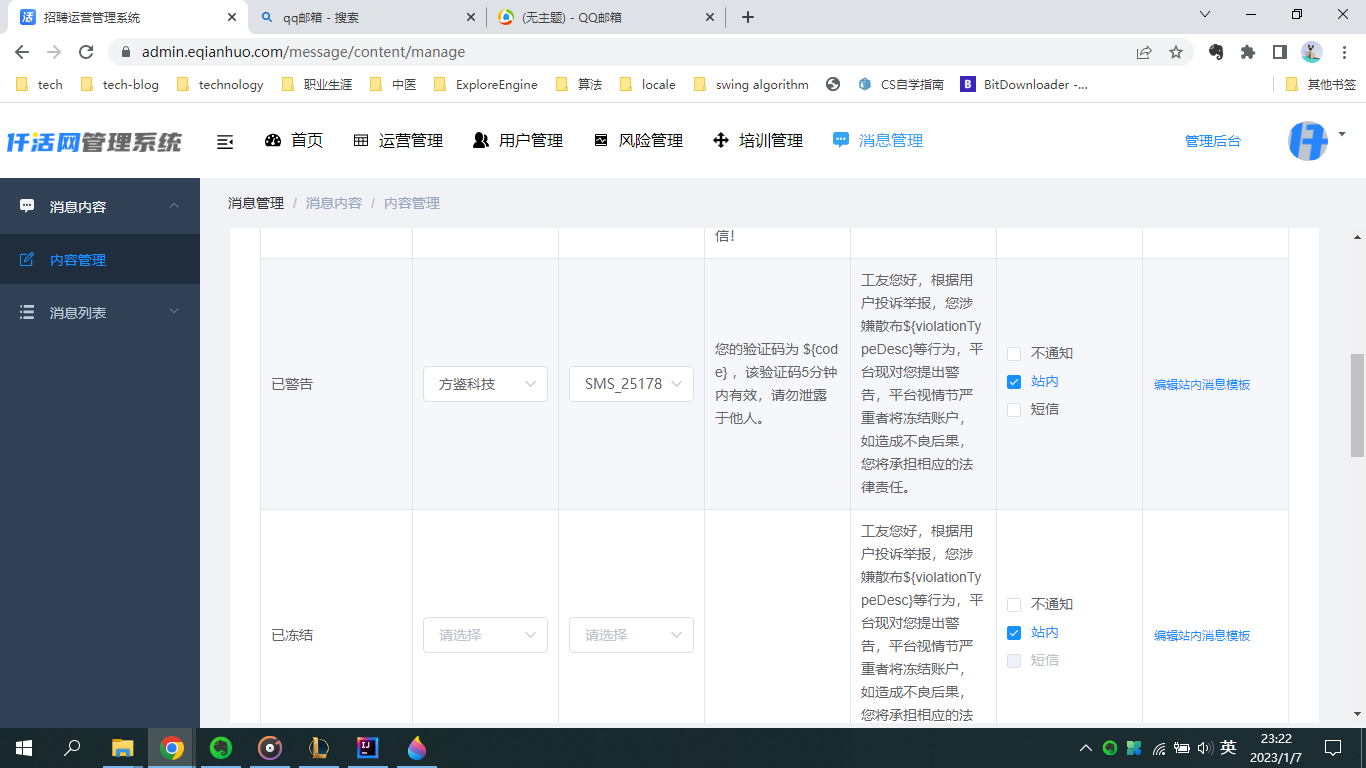The width and height of the screenshot is (1366, 768).
Task: Open volume control in tray
Action: 1204,748
